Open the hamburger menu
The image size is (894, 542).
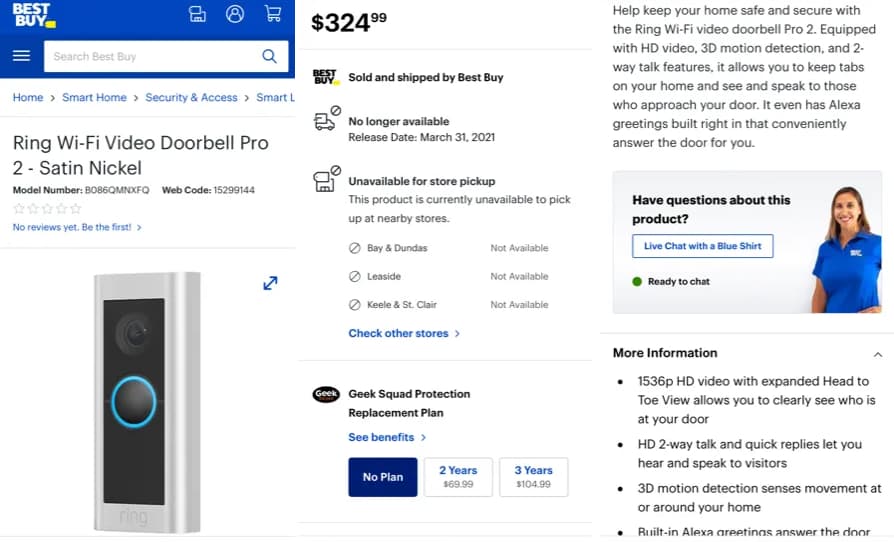pos(21,56)
